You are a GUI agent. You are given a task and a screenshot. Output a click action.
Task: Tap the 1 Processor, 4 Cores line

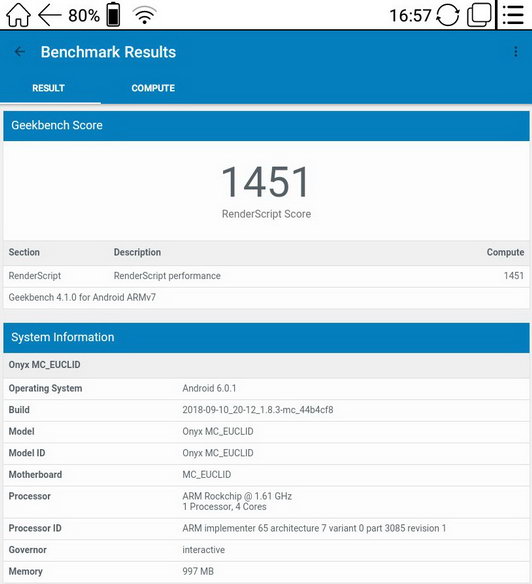pos(224,507)
